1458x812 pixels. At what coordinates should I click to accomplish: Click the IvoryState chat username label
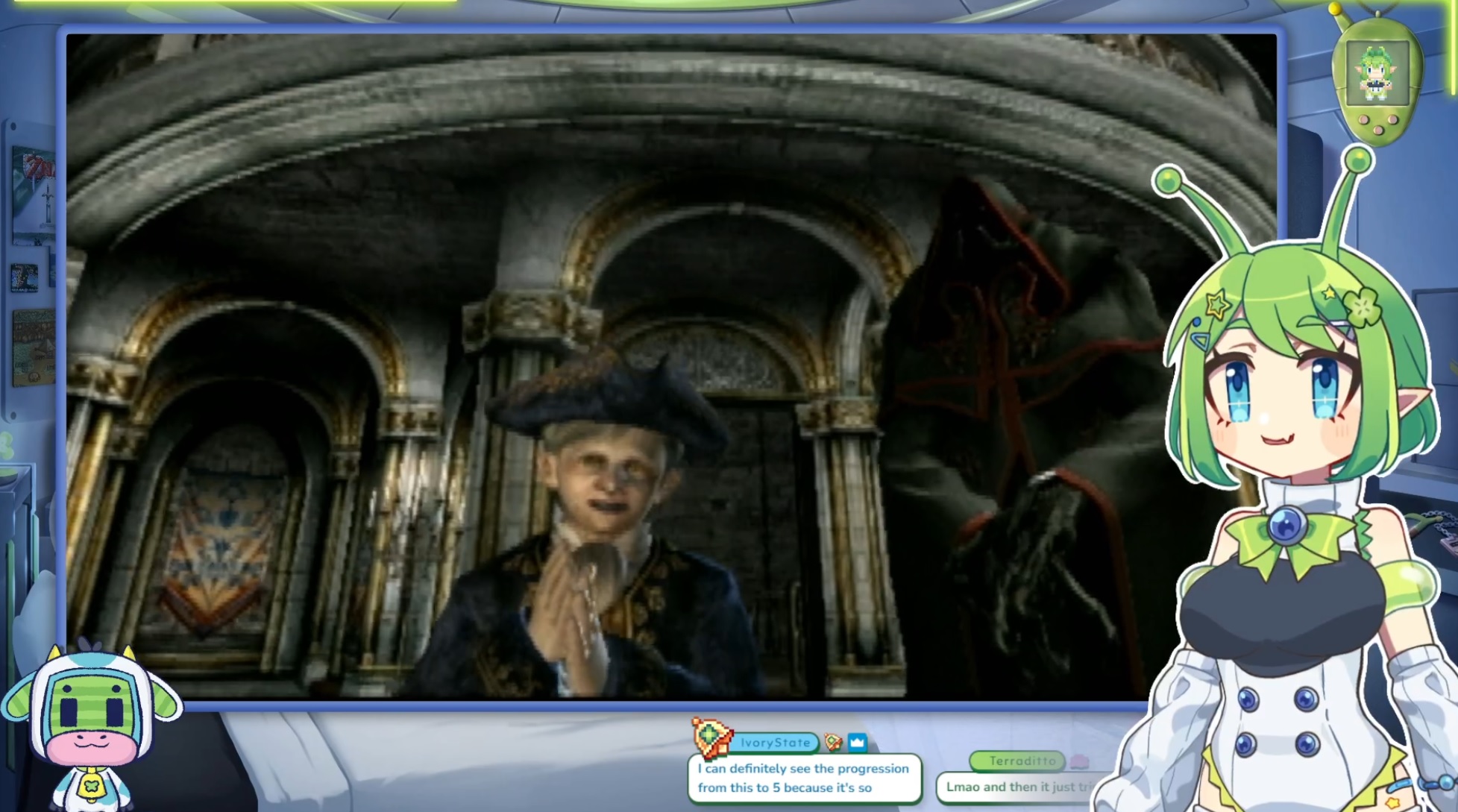pos(775,743)
